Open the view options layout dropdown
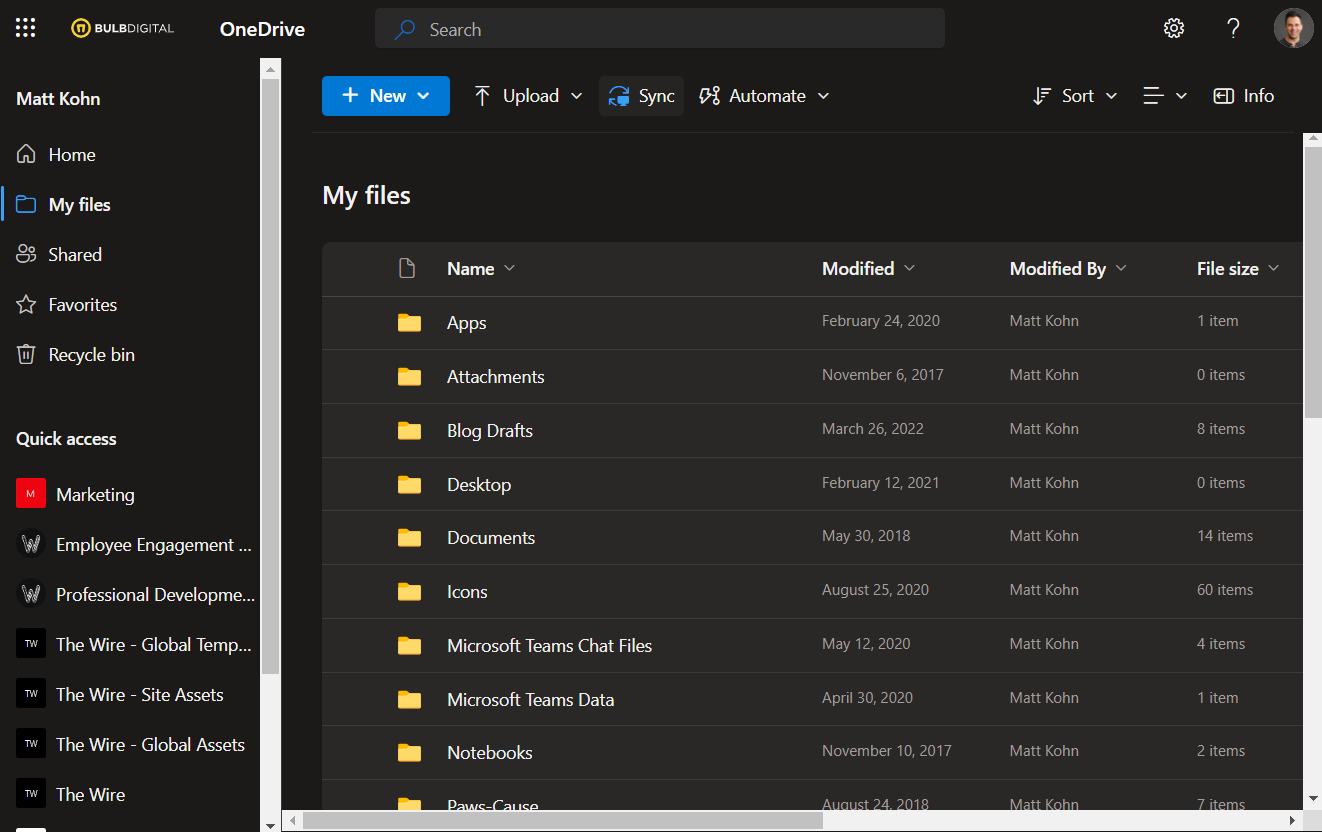Screen dimensions: 1322x832 pyautogui.click(x=1165, y=96)
